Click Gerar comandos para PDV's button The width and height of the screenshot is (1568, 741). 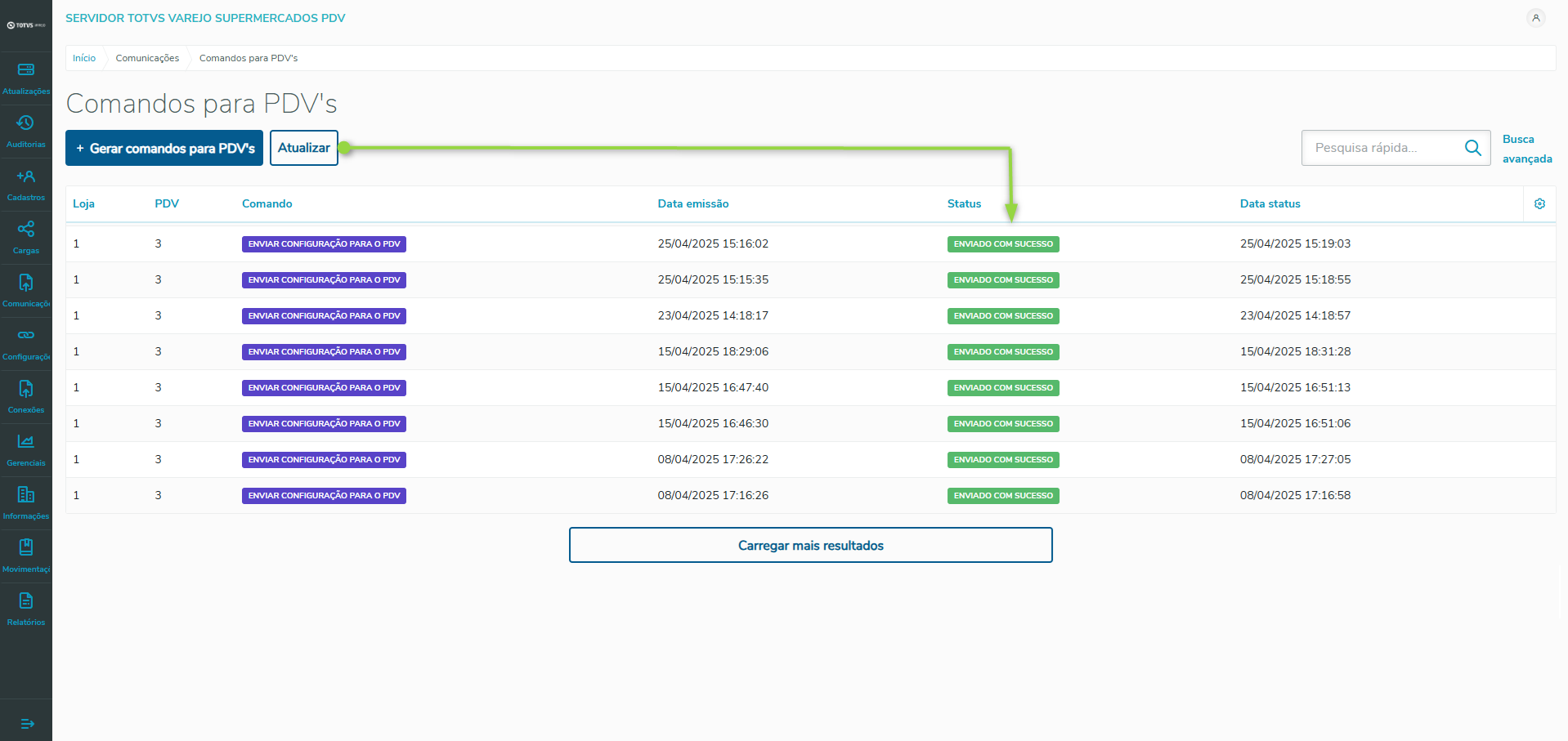[164, 148]
